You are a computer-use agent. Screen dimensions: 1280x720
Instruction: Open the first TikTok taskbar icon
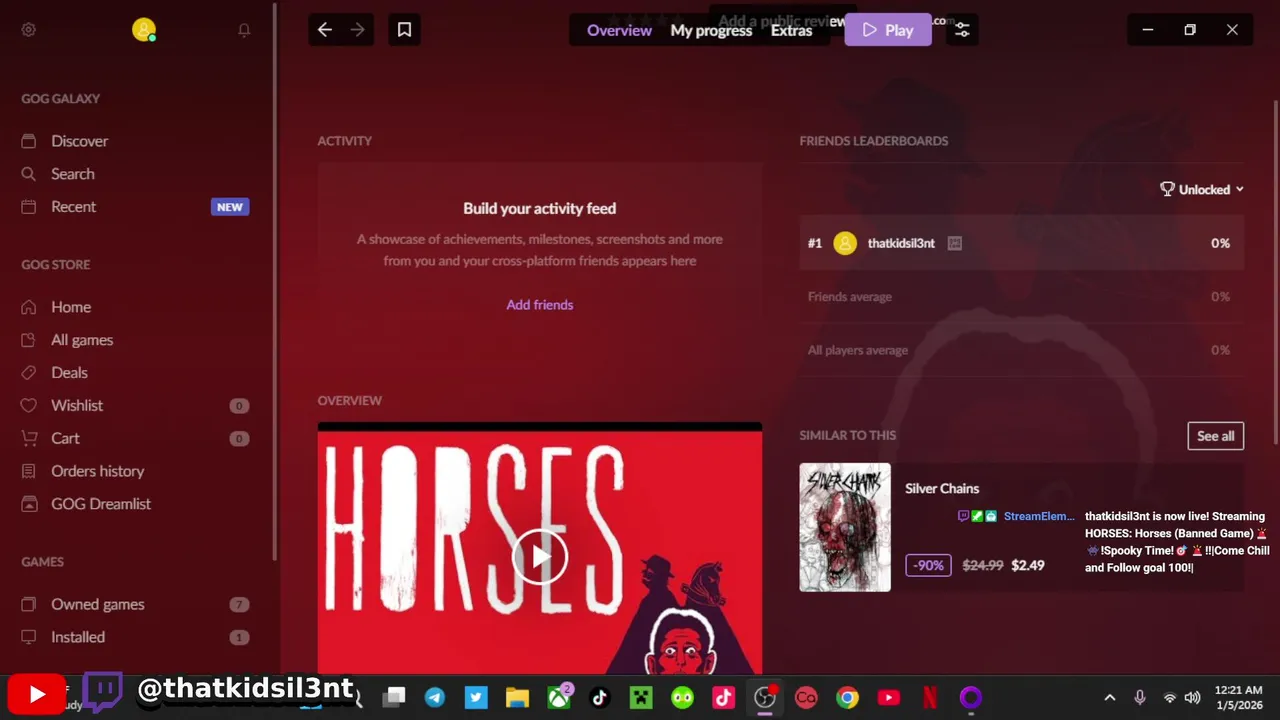600,698
